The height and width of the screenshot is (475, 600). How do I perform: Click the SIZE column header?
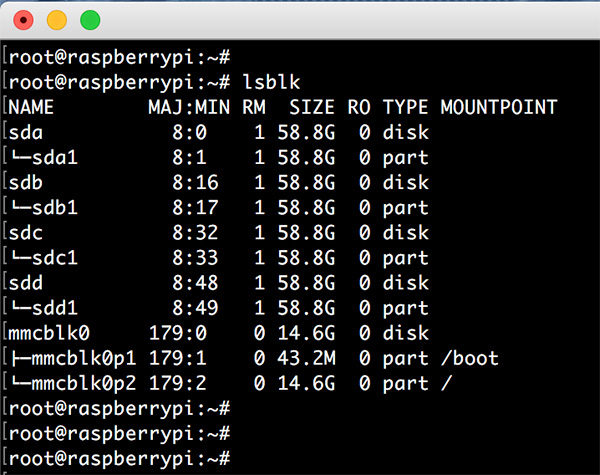311,107
